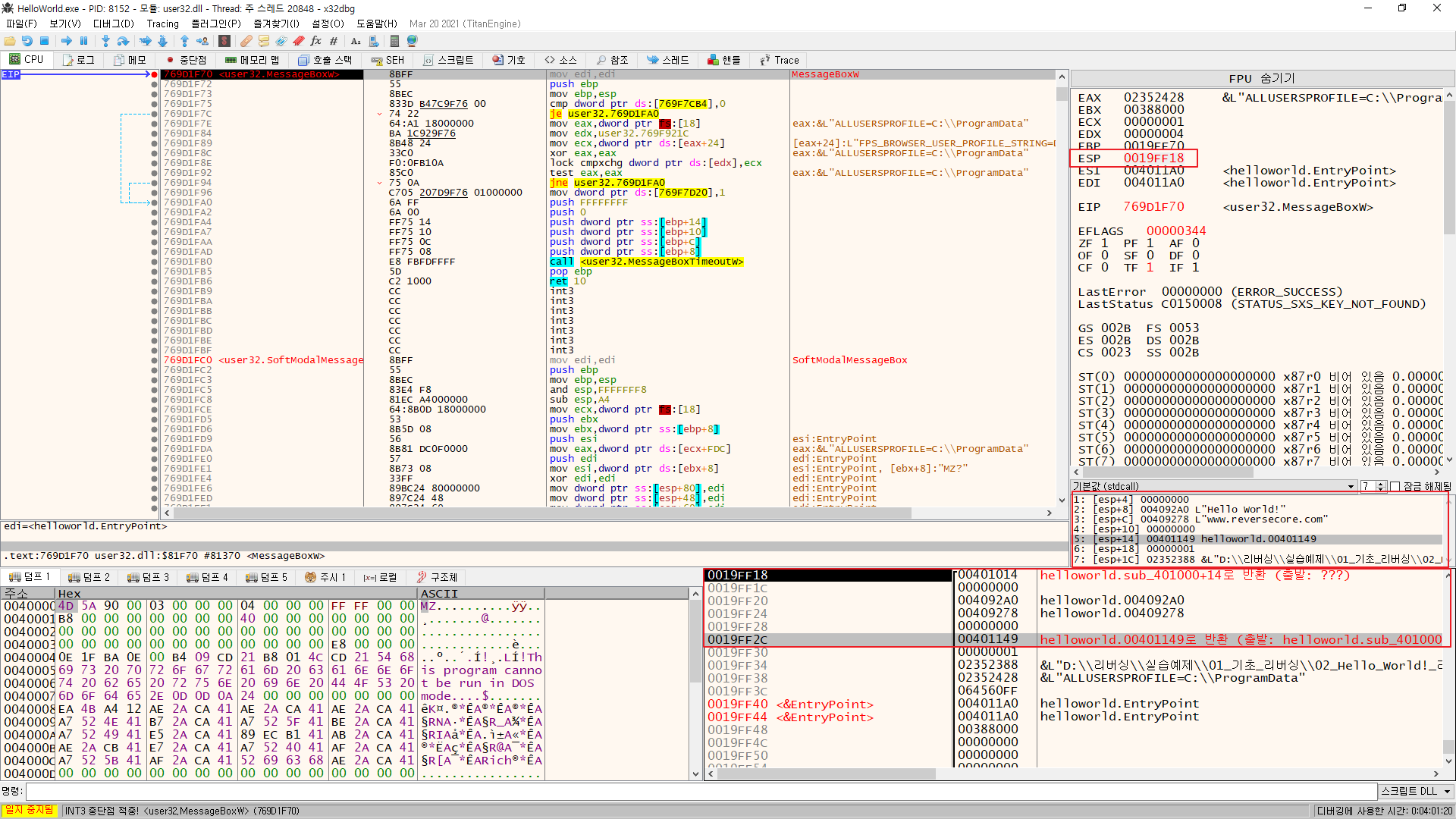
Task: Open the patches bandage icon
Action: [x=246, y=41]
